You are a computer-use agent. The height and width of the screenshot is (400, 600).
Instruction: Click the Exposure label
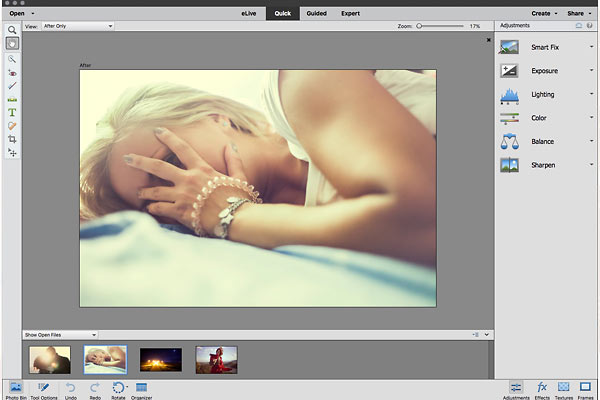pyautogui.click(x=545, y=71)
